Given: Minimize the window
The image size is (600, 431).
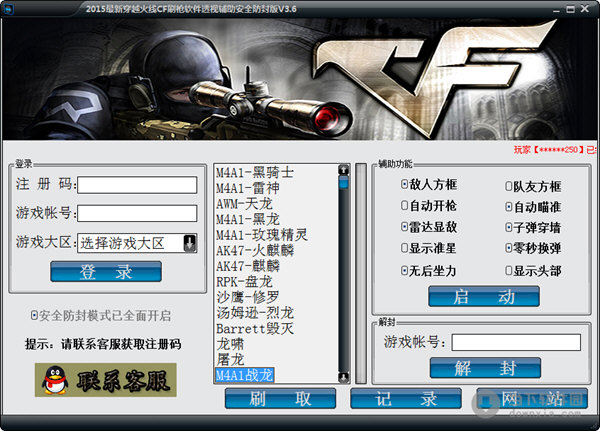Looking at the screenshot, I should coord(556,9).
